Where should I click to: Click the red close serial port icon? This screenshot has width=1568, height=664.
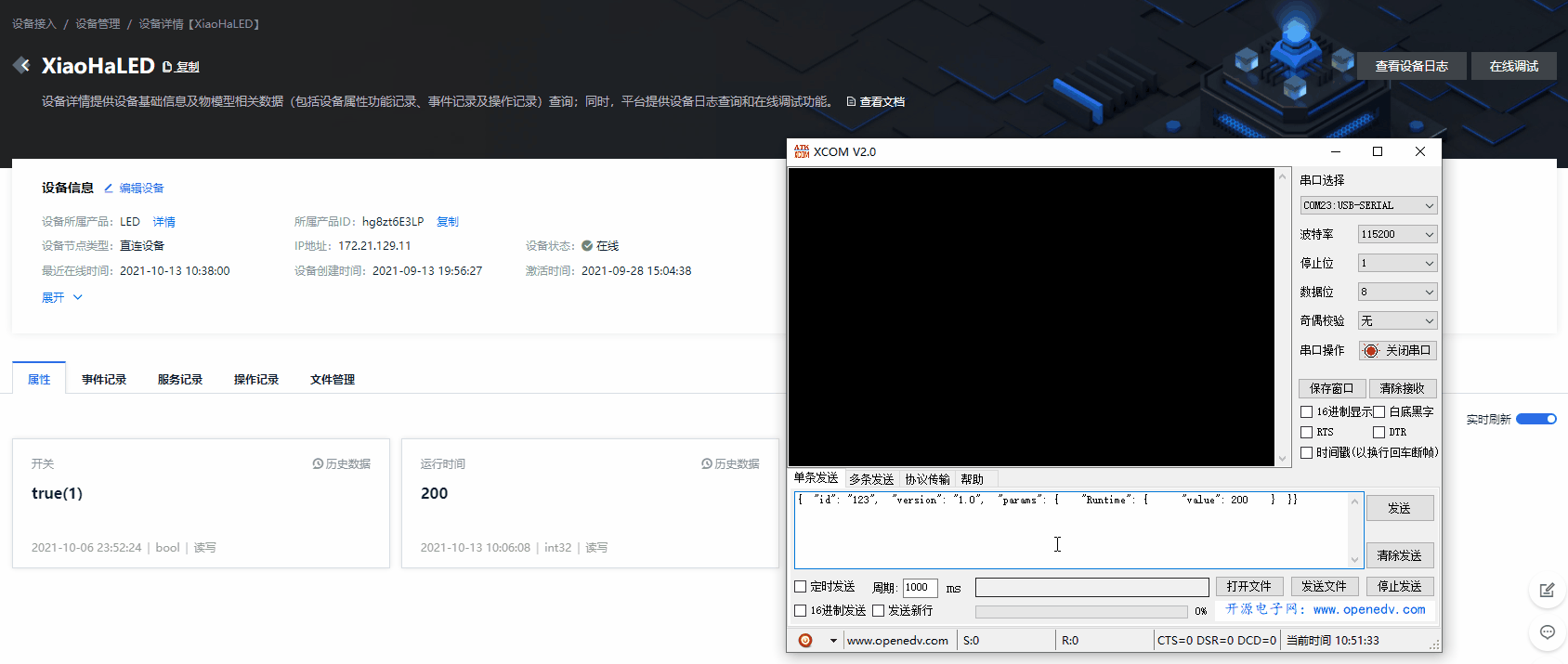[1371, 351]
